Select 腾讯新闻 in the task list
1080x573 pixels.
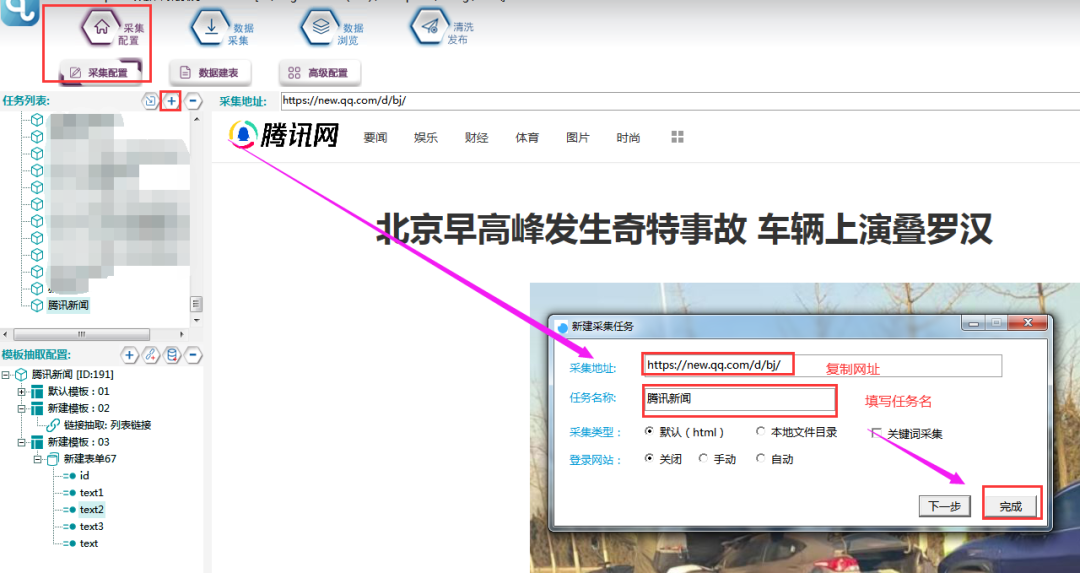pyautogui.click(x=68, y=305)
